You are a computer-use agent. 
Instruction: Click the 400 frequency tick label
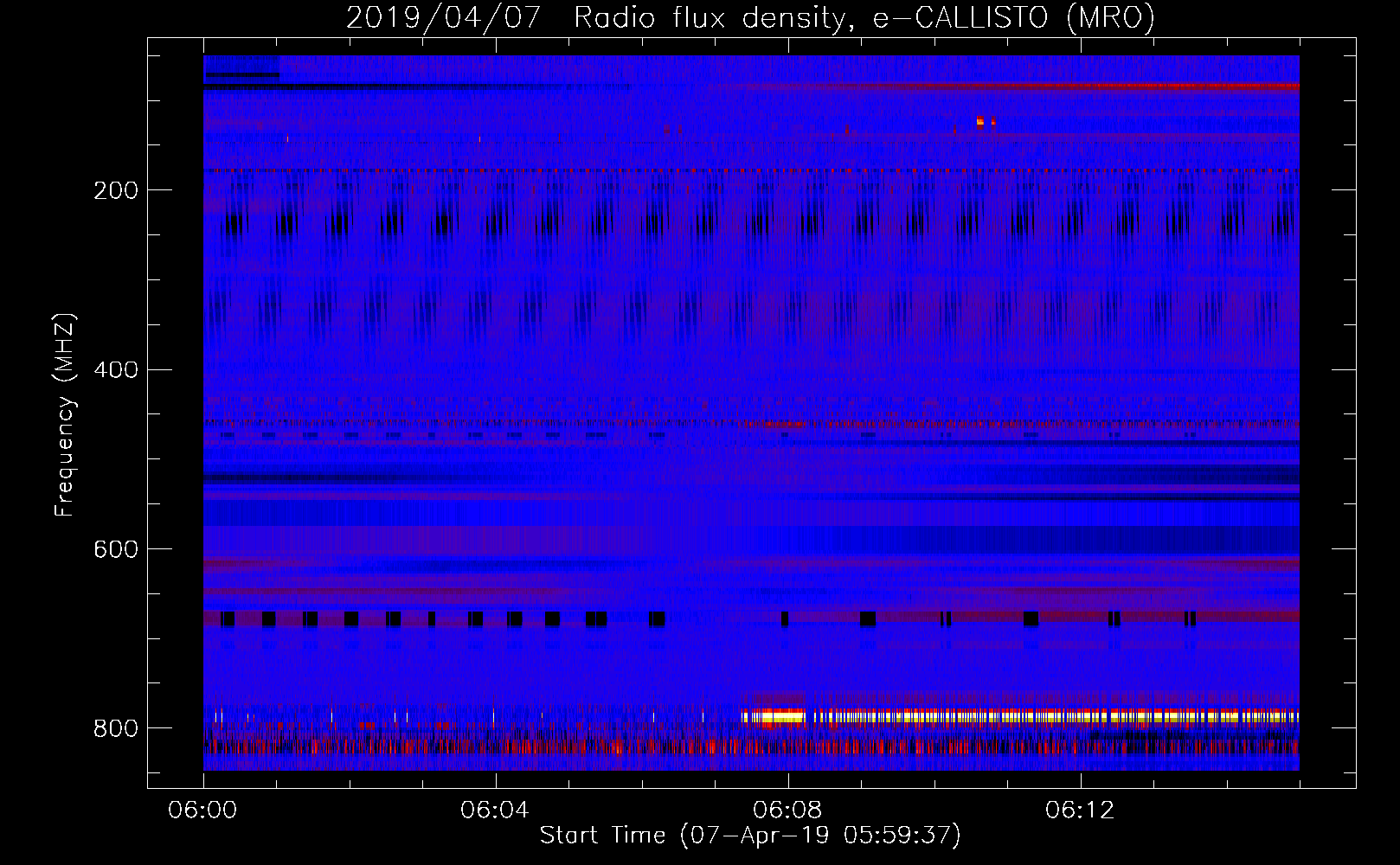click(116, 370)
